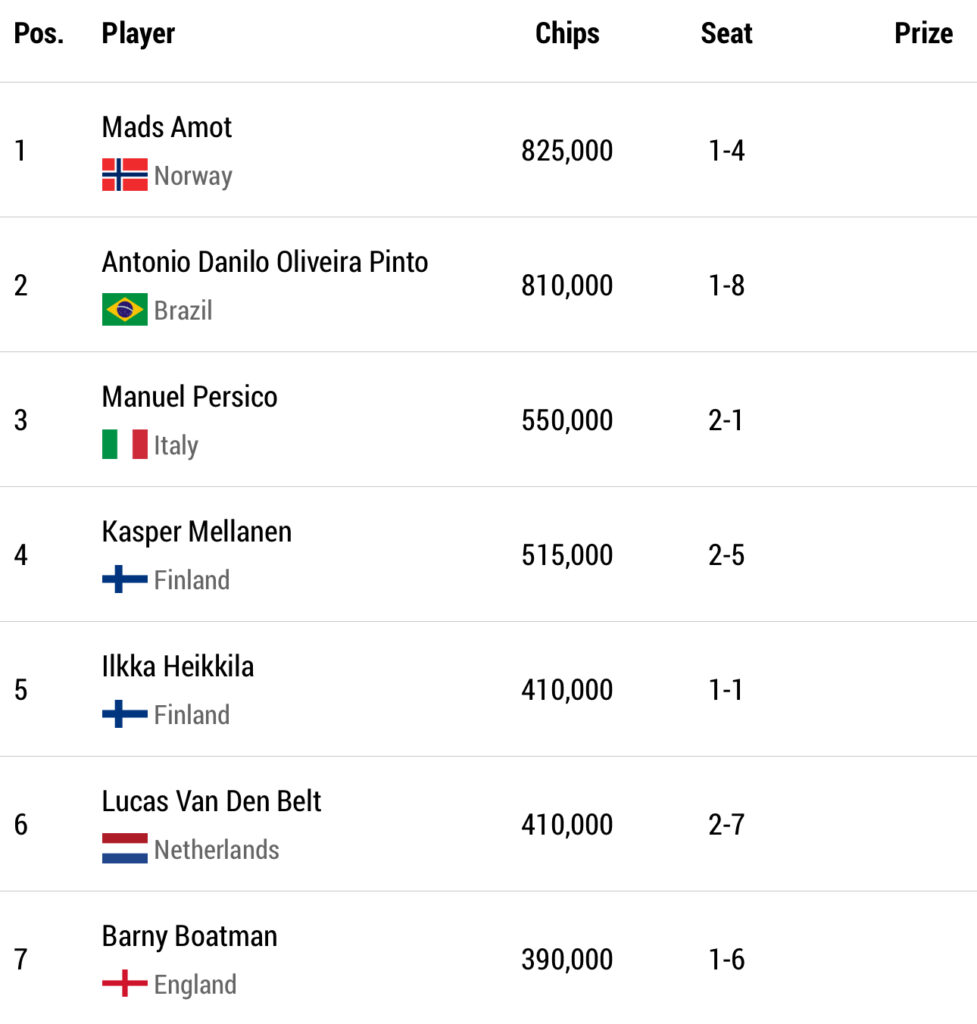Viewport: 977px width, 1024px height.
Task: Click the Italy flag icon
Action: [124, 444]
